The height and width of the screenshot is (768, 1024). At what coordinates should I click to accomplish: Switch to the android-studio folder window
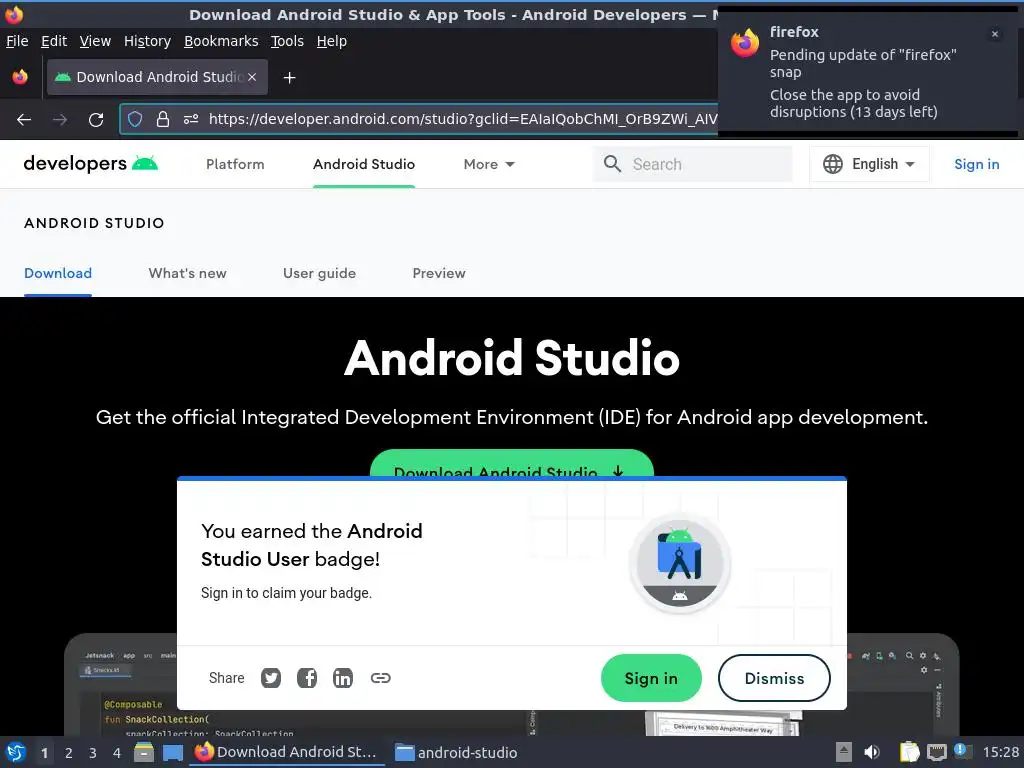click(456, 752)
